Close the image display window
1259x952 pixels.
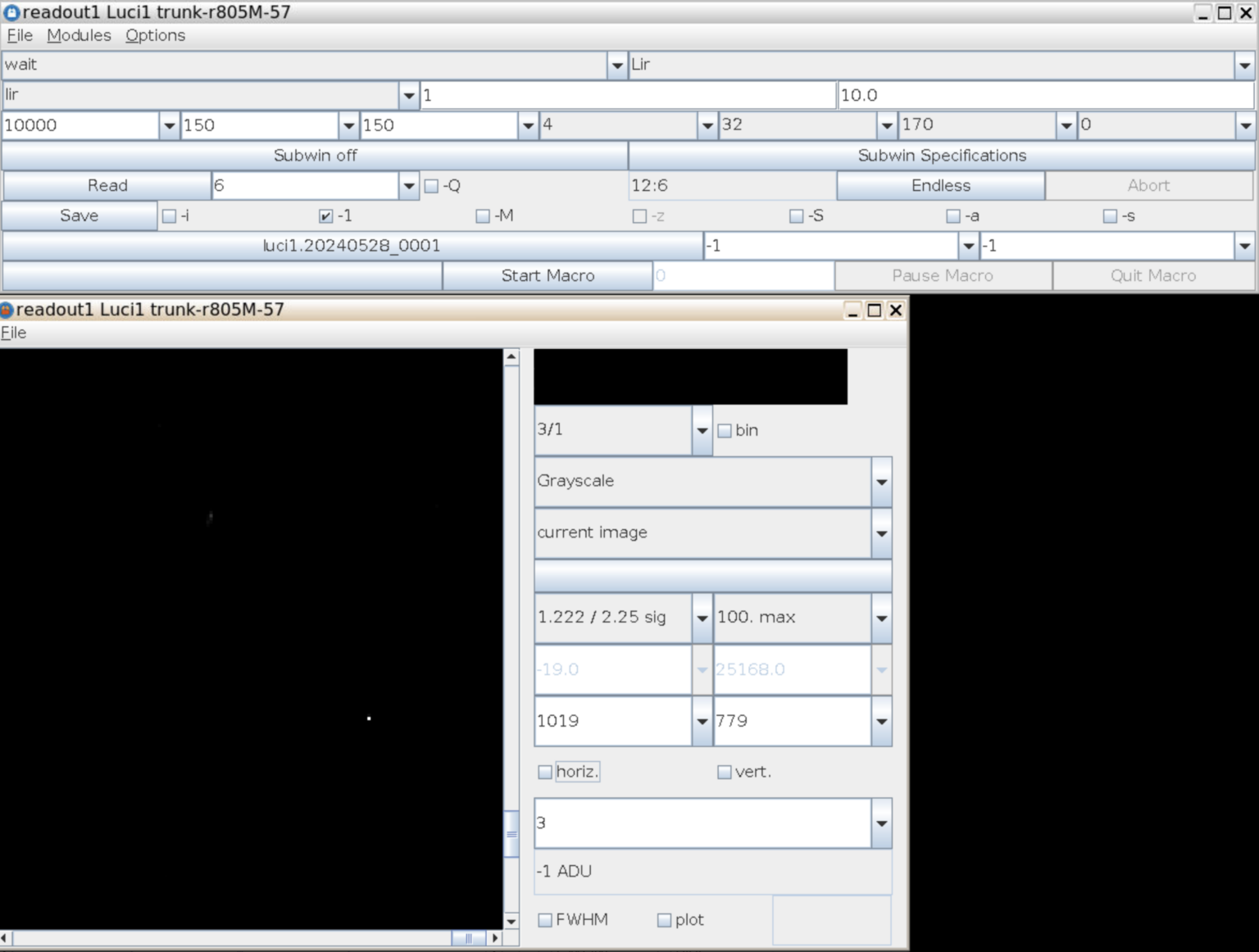[x=896, y=311]
